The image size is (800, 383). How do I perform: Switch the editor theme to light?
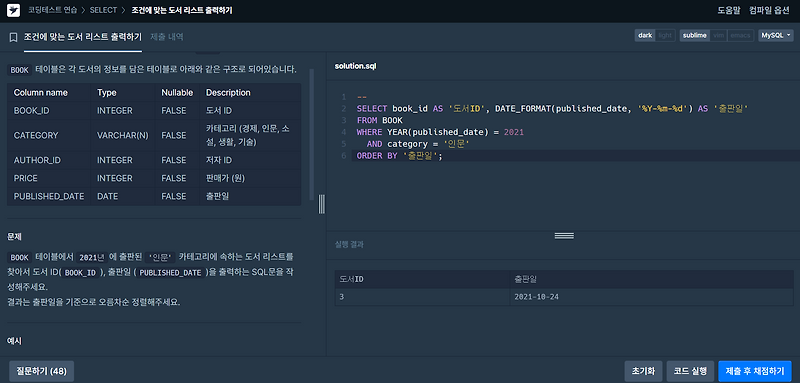(x=665, y=36)
